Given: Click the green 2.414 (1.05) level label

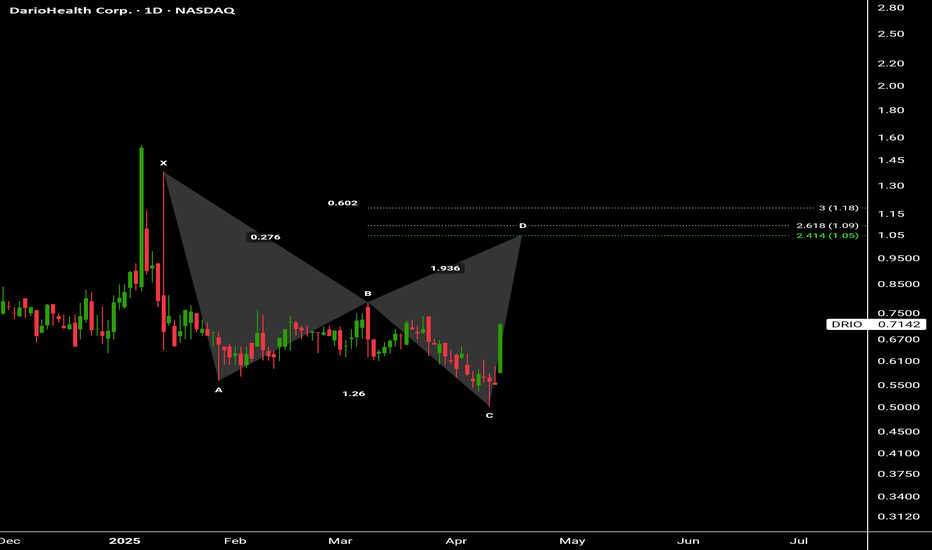Looking at the screenshot, I should pyautogui.click(x=827, y=235).
